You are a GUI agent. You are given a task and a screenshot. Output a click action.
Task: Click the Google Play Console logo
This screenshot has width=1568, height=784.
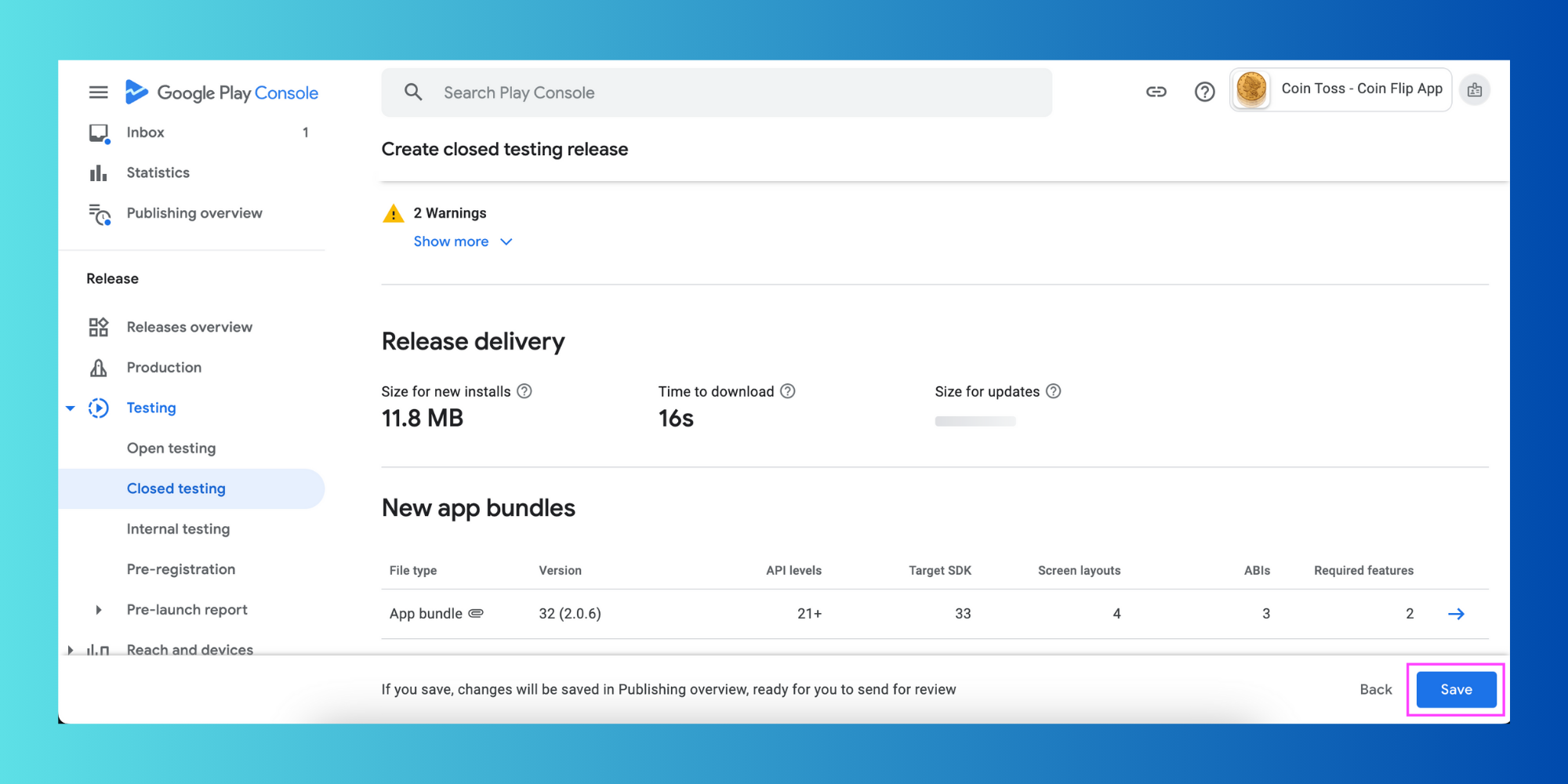(222, 93)
